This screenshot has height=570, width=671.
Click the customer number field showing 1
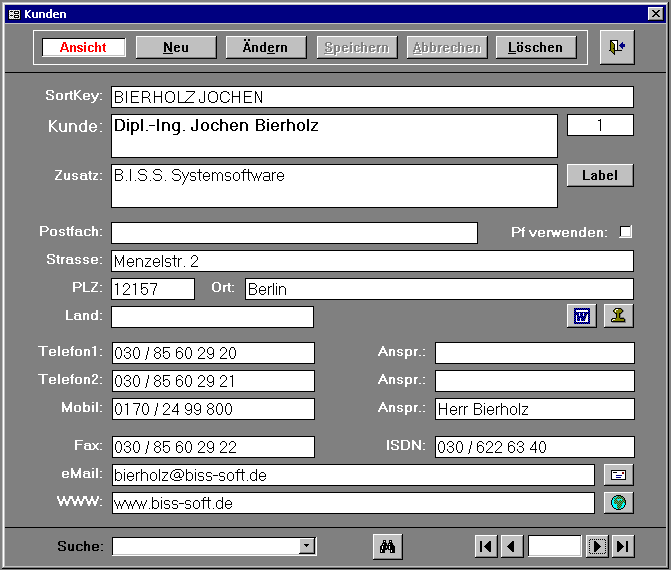[600, 125]
